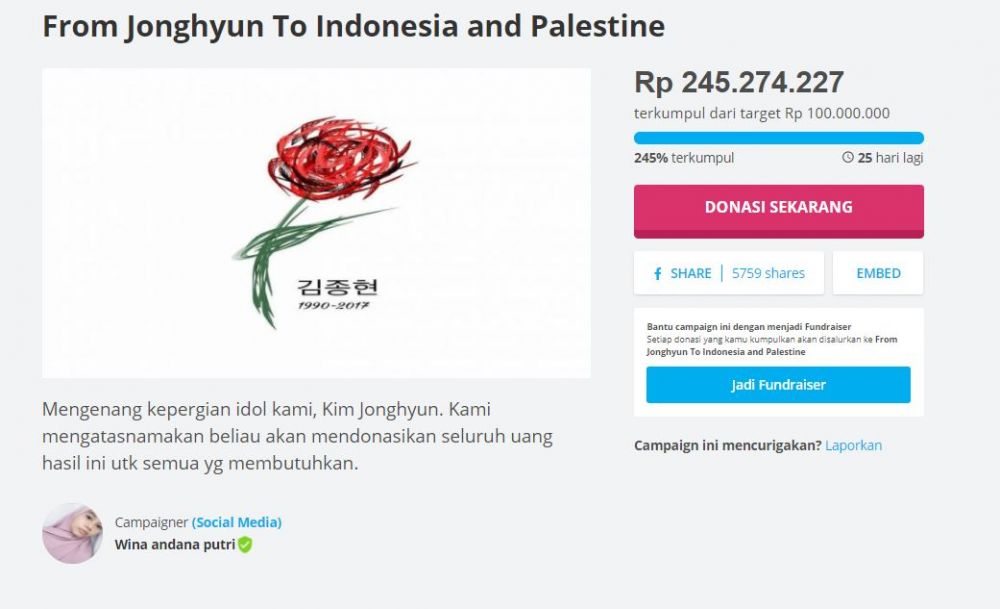Open the EMBED option for this campaign

coord(877,272)
